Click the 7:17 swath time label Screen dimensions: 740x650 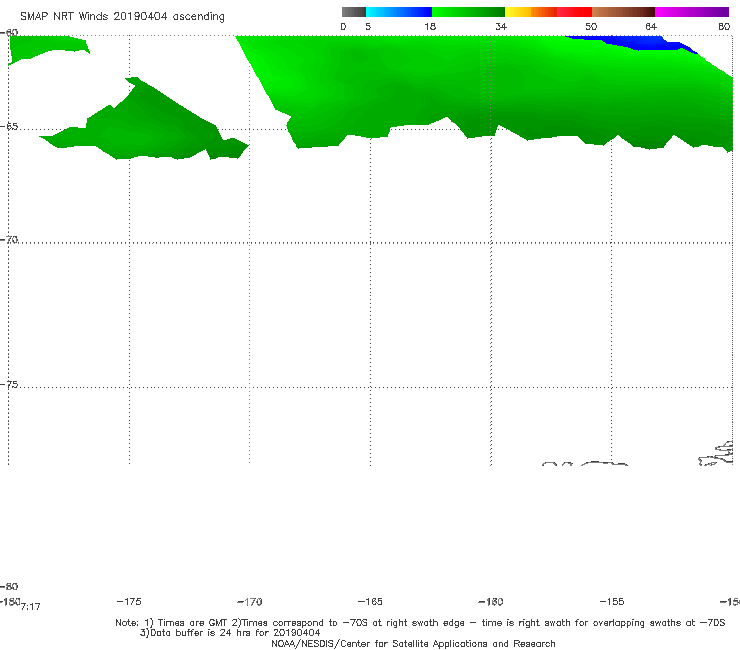(x=31, y=607)
